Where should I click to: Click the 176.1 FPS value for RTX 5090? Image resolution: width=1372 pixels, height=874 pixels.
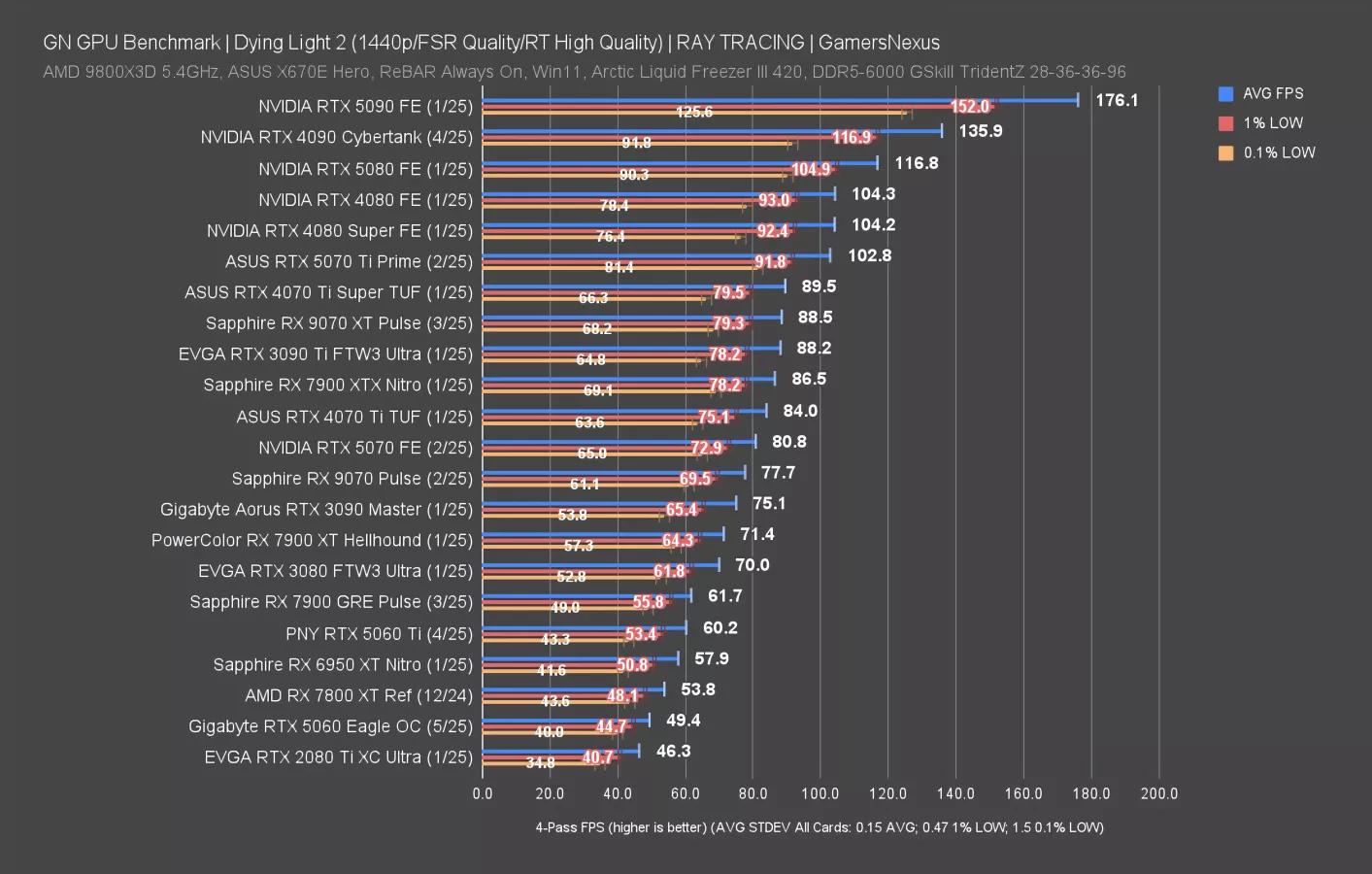1117,99
